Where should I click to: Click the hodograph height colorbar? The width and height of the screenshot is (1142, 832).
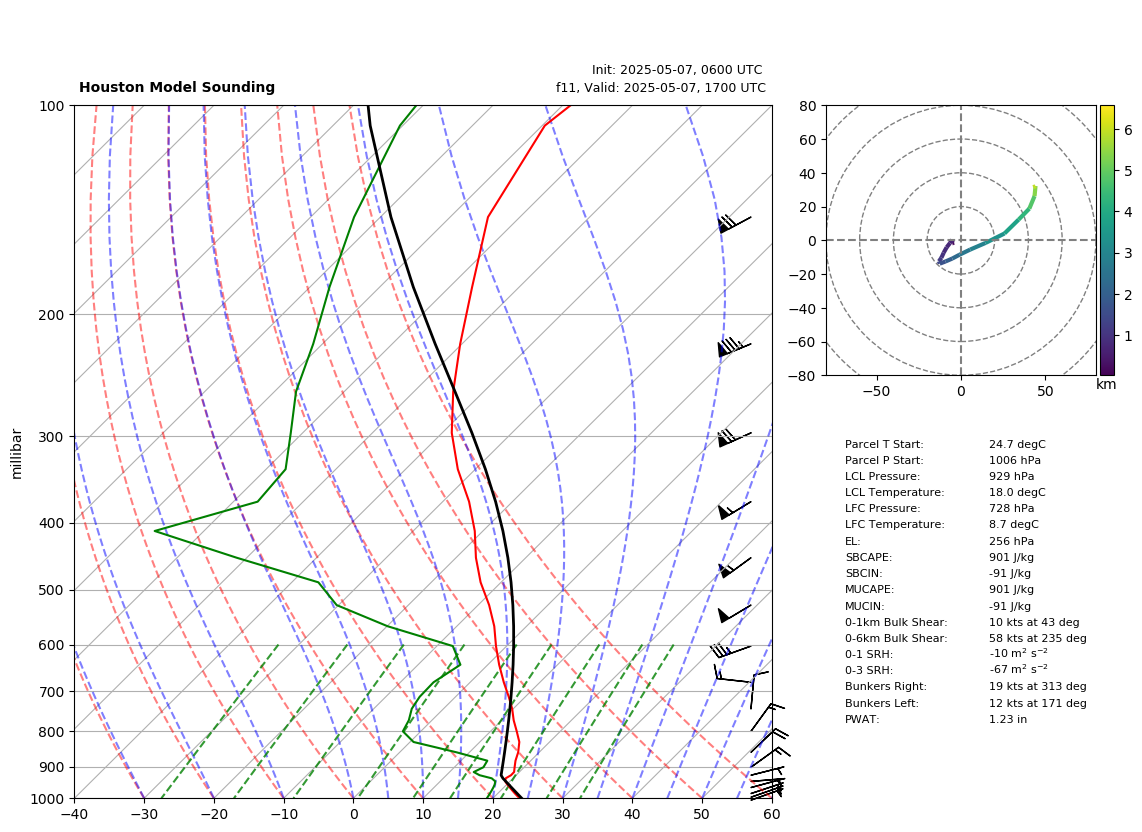coord(1107,240)
